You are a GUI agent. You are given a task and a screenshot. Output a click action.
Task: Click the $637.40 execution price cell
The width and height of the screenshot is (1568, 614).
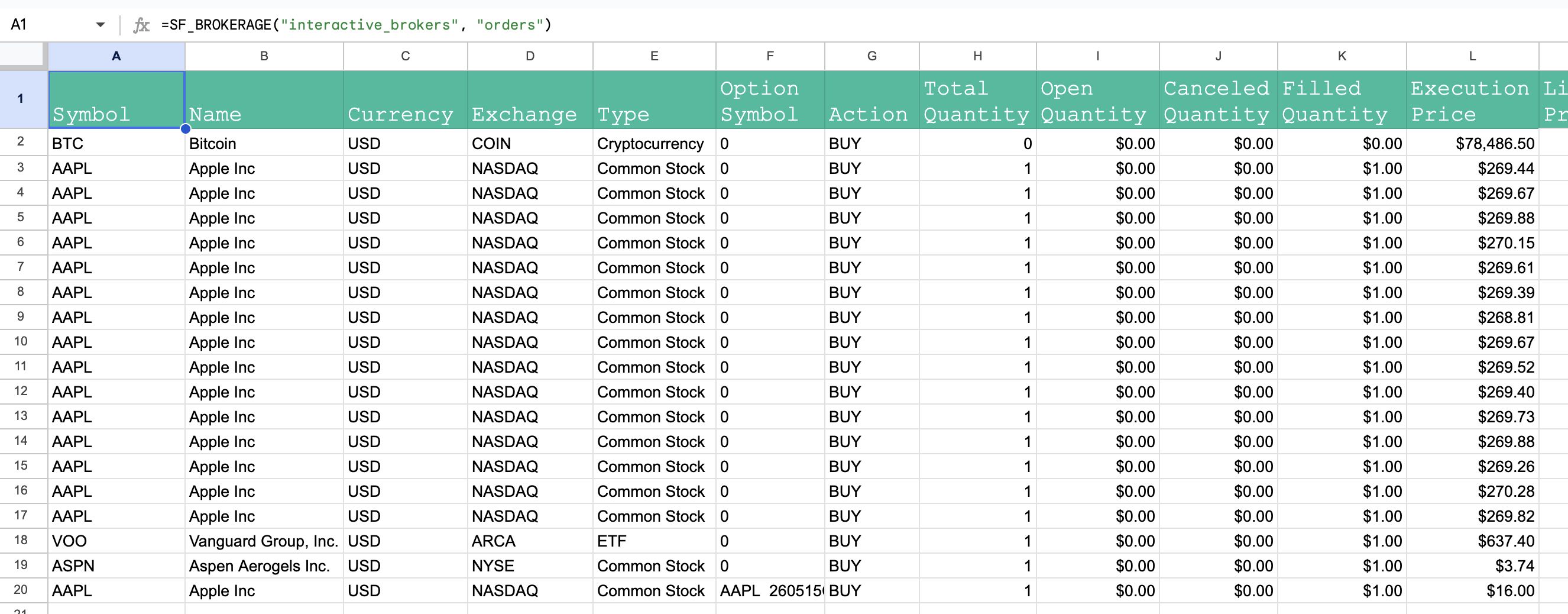pyautogui.click(x=1472, y=541)
